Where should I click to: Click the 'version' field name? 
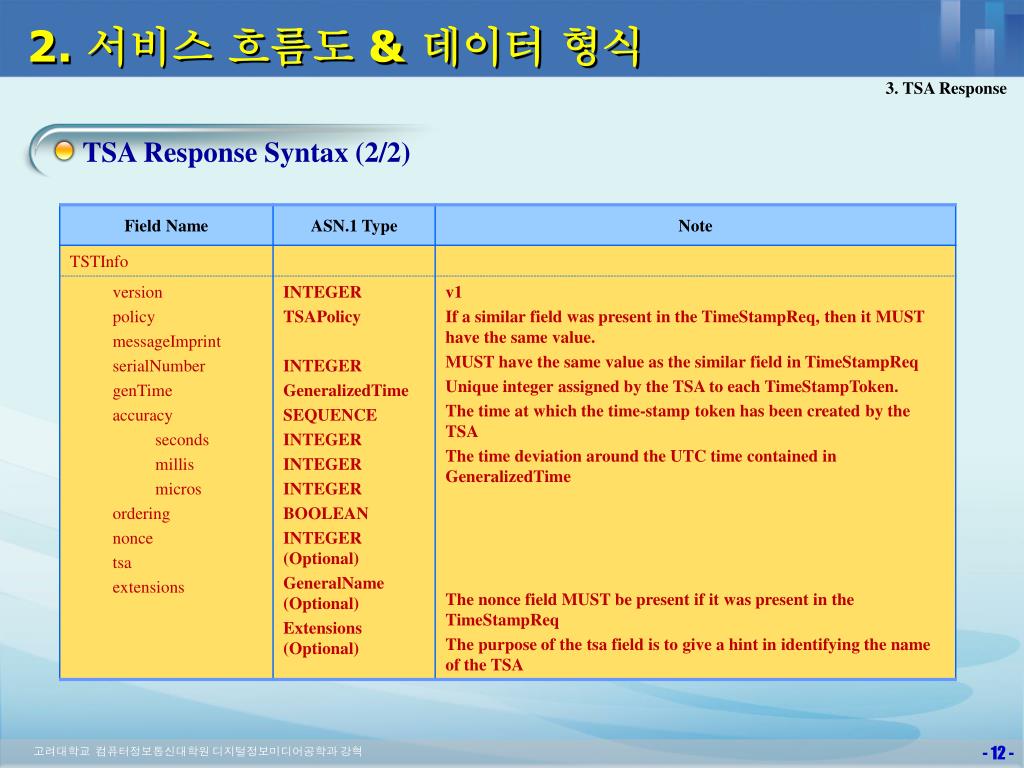click(137, 293)
